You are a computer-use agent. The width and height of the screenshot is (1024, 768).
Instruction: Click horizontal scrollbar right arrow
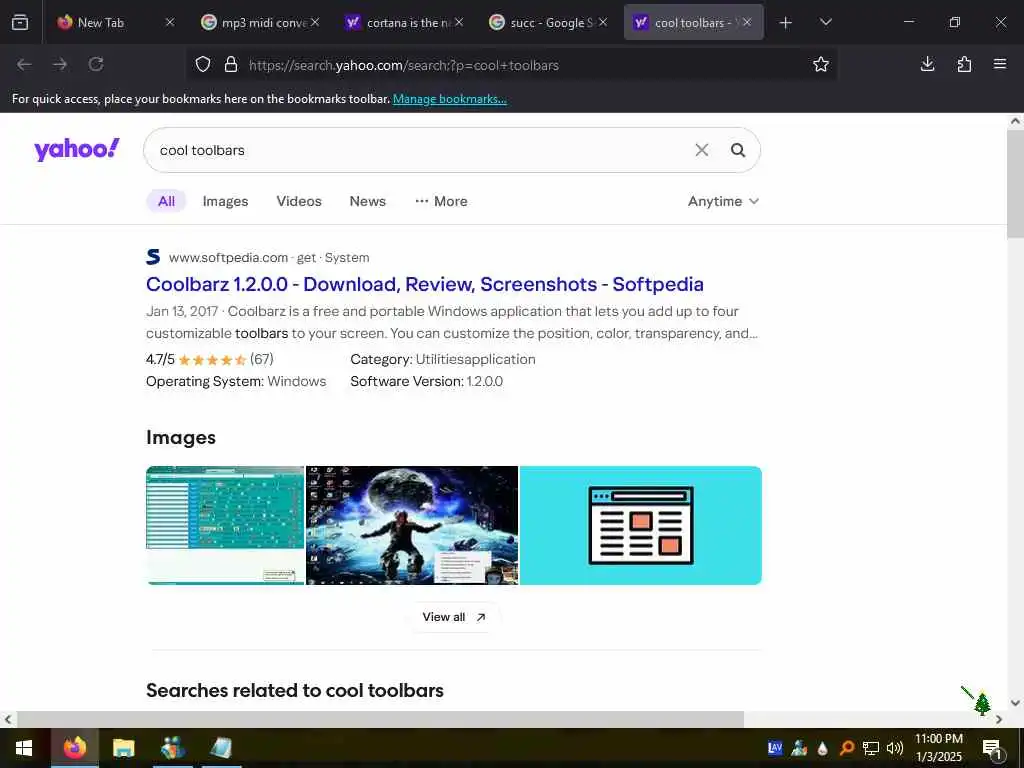tap(999, 719)
